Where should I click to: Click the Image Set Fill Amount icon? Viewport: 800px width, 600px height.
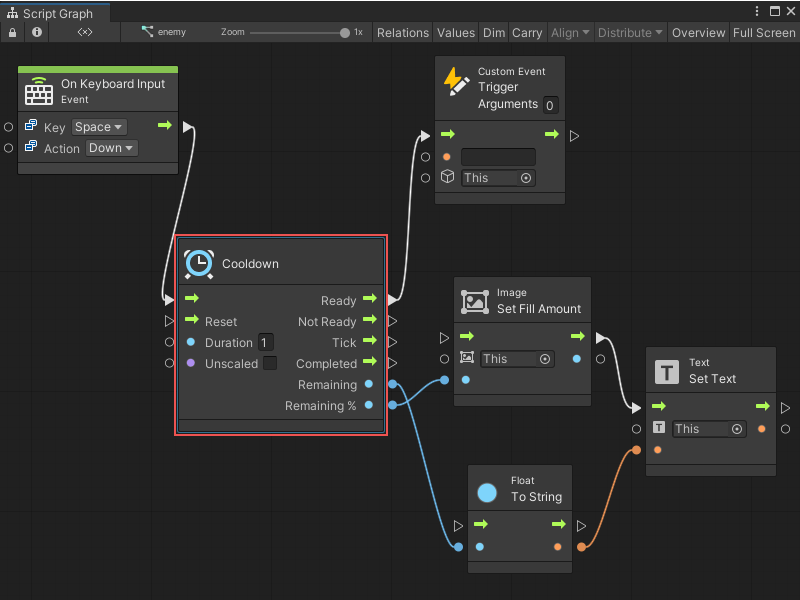(474, 301)
